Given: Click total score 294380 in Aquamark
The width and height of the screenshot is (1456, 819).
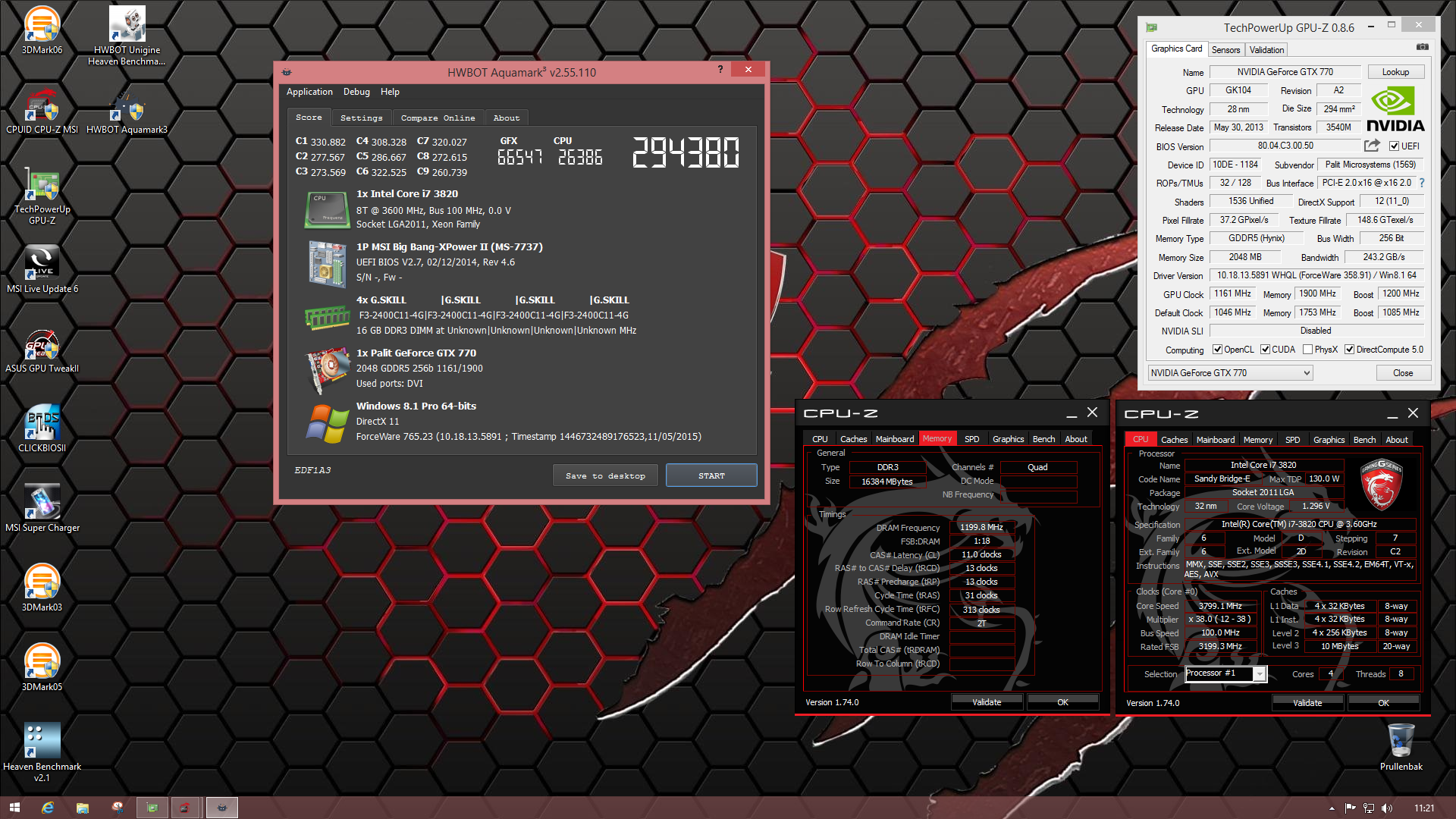Looking at the screenshot, I should tap(686, 152).
